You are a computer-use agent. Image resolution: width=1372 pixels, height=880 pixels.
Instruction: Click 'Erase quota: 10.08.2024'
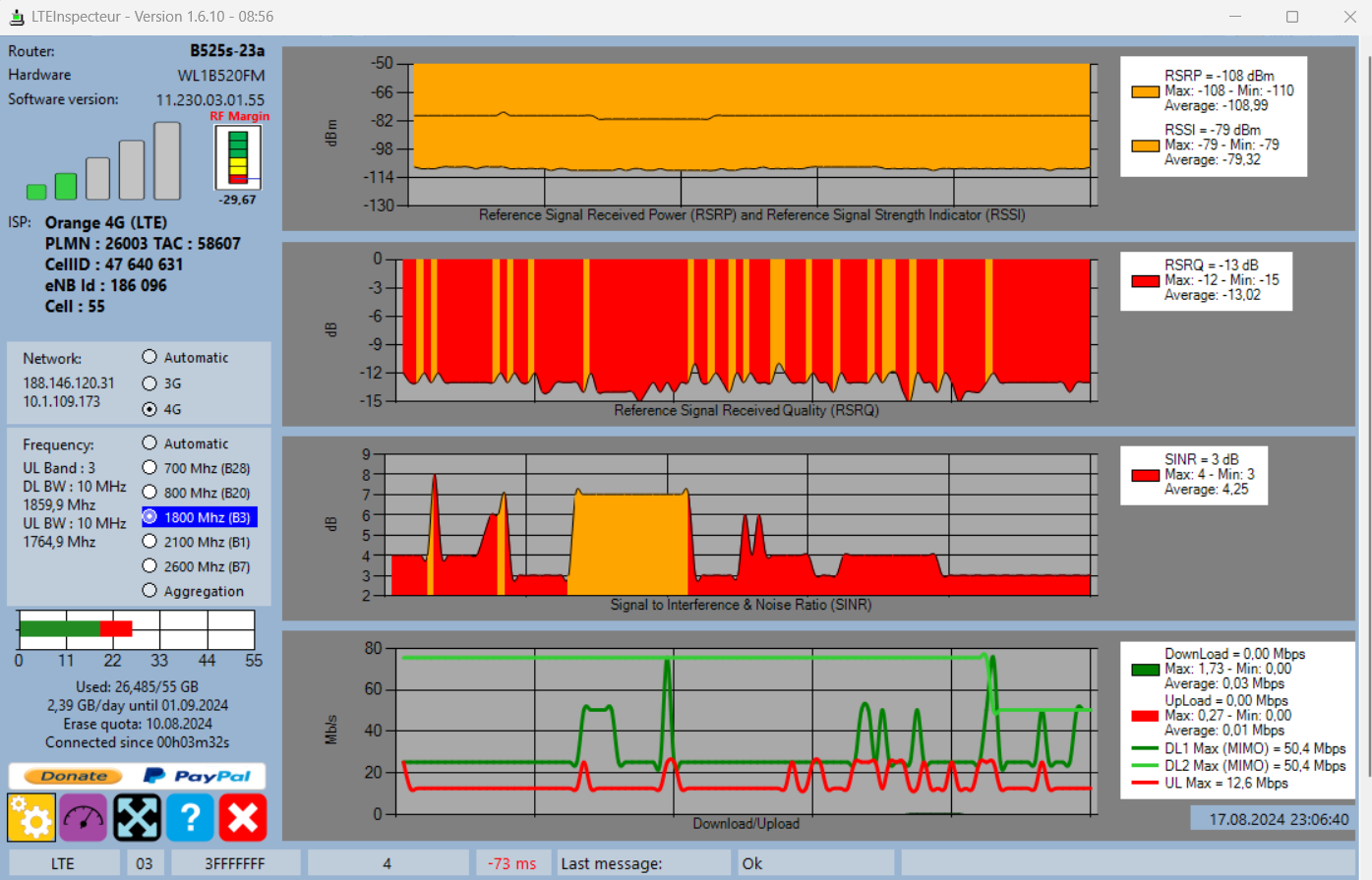[x=137, y=724]
